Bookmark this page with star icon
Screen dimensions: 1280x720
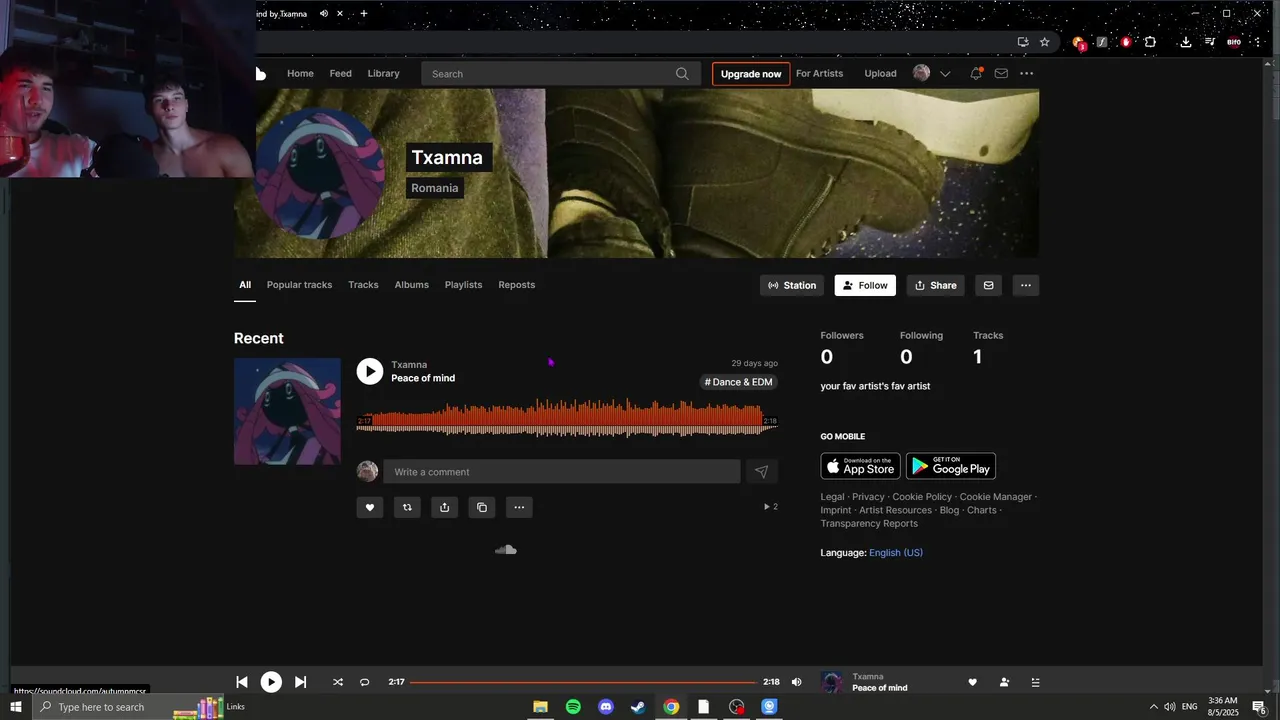[1044, 42]
